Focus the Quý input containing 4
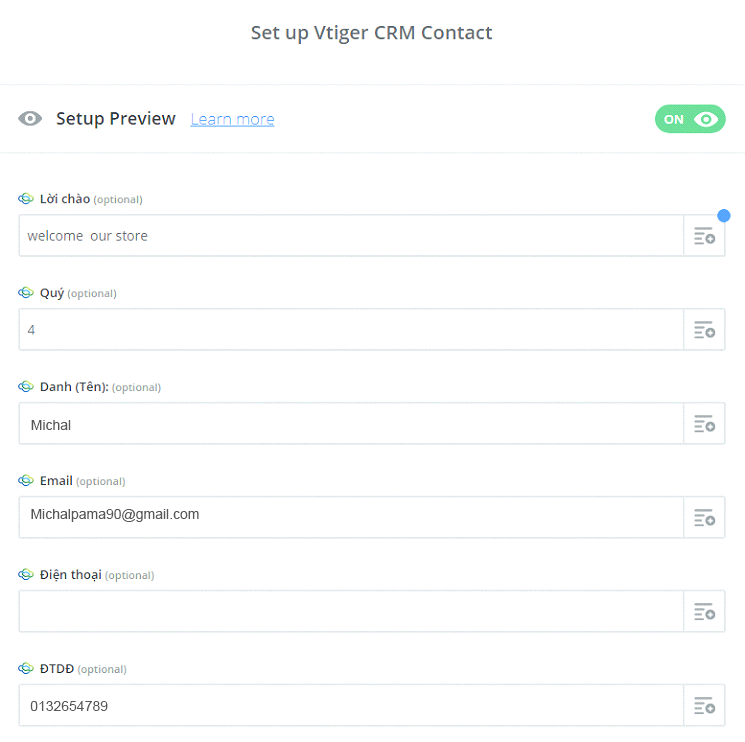 [350, 330]
